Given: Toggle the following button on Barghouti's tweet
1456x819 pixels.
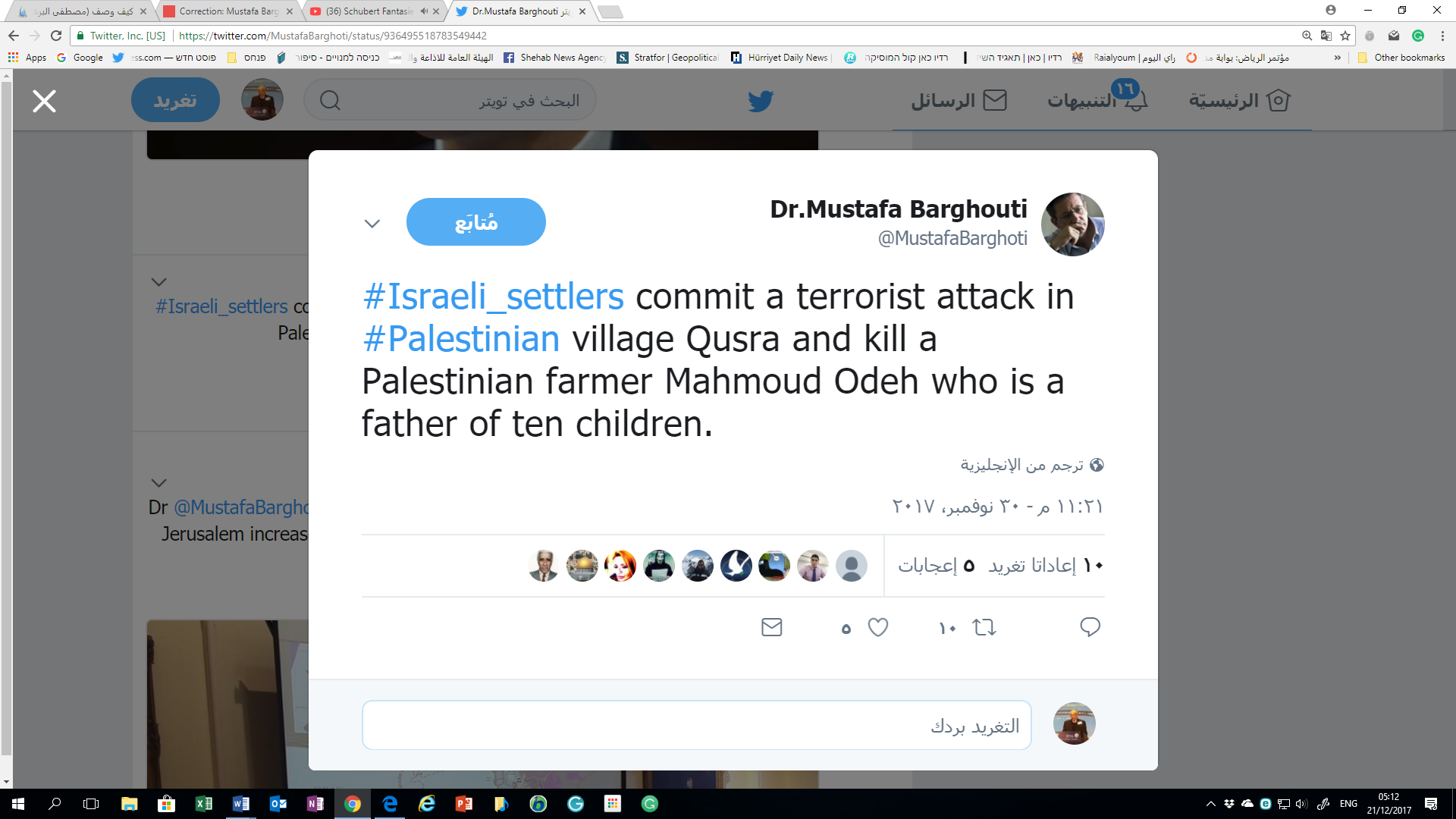Looking at the screenshot, I should pyautogui.click(x=475, y=221).
